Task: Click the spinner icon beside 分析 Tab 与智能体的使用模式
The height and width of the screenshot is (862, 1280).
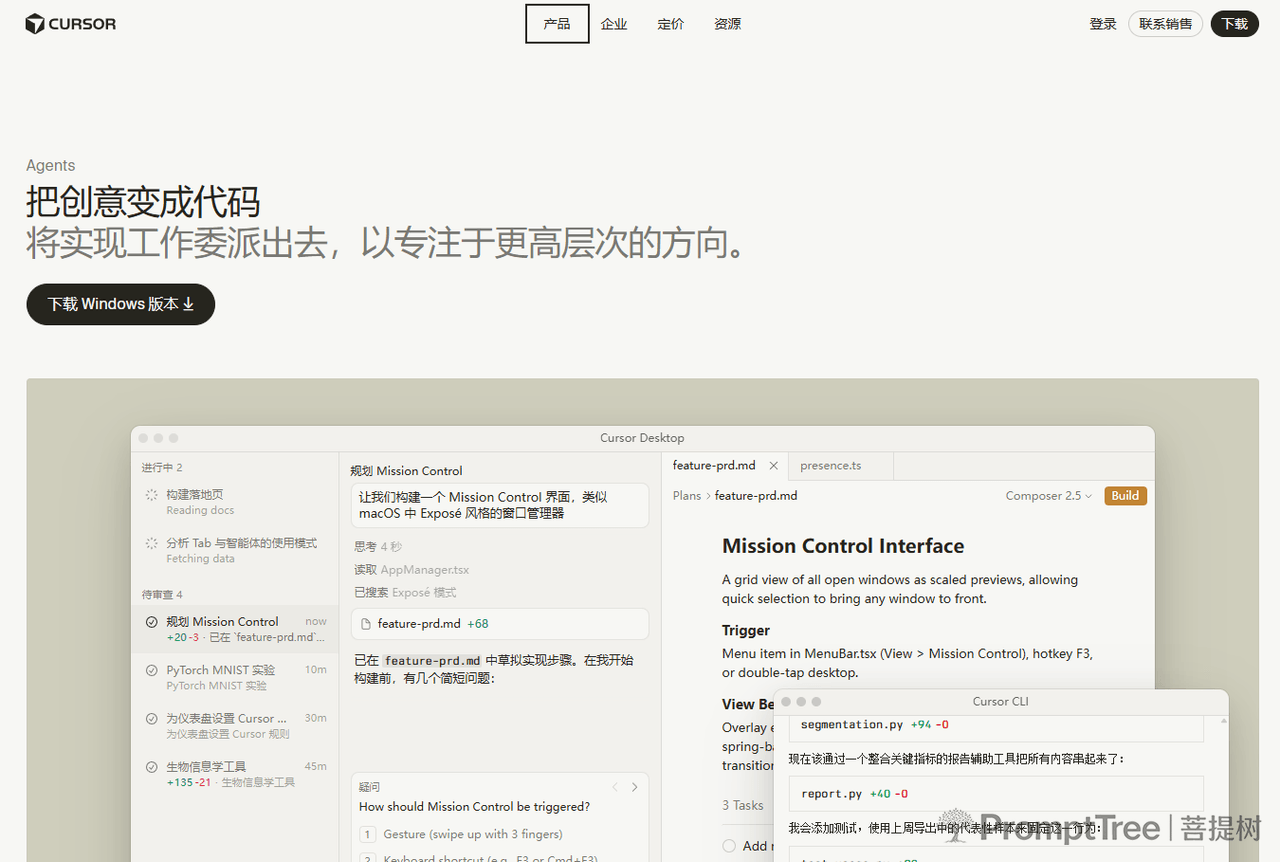Action: click(152, 543)
